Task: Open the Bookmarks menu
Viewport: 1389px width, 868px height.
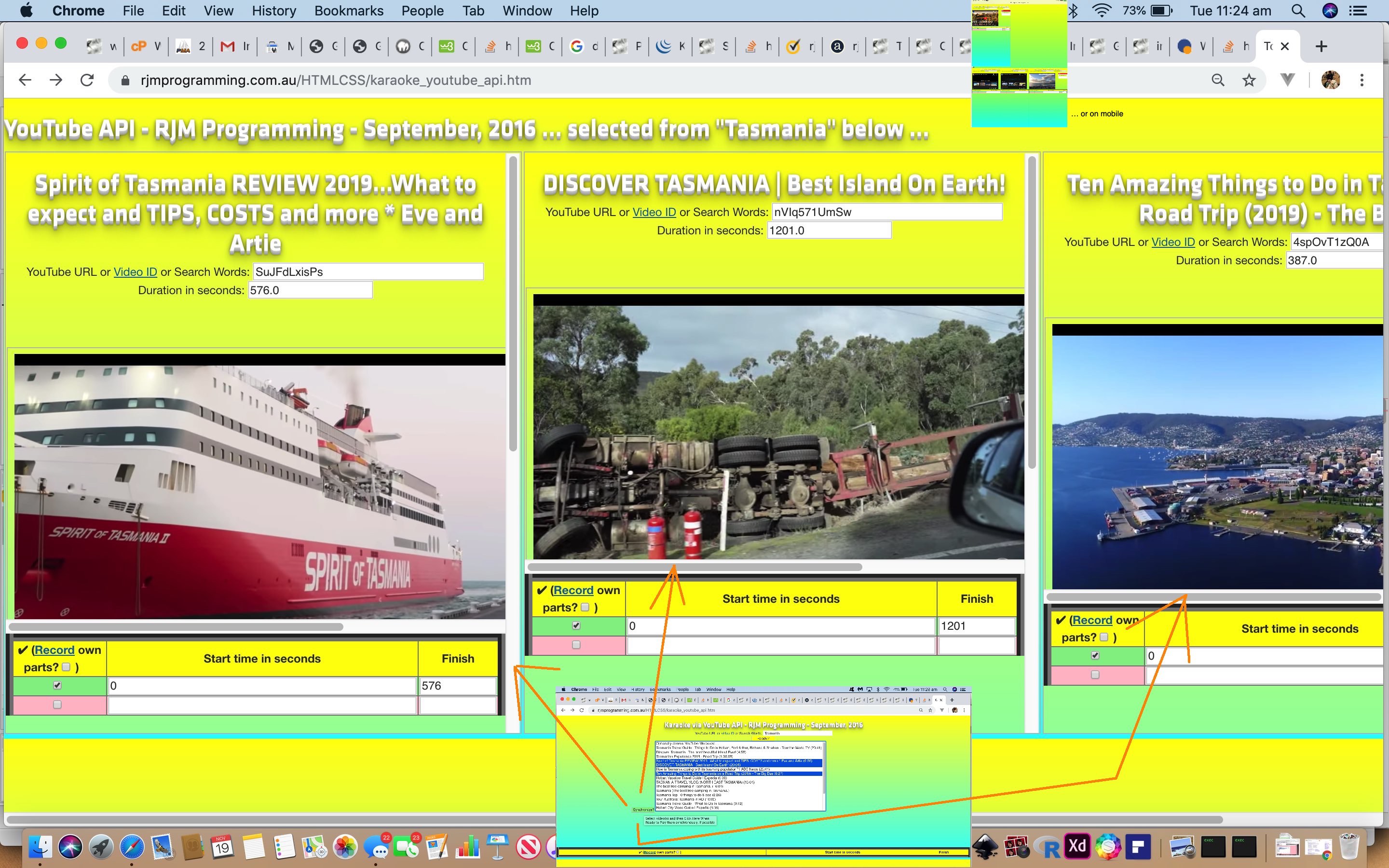Action: 348,10
